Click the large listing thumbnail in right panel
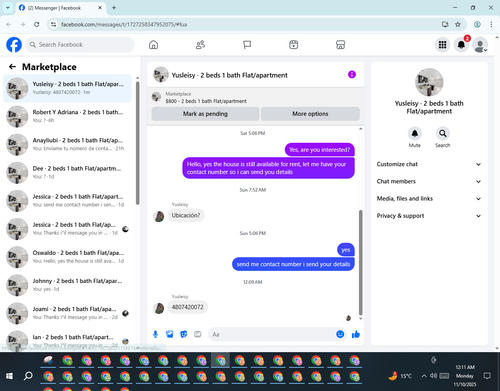500x391 pixels. tap(429, 82)
